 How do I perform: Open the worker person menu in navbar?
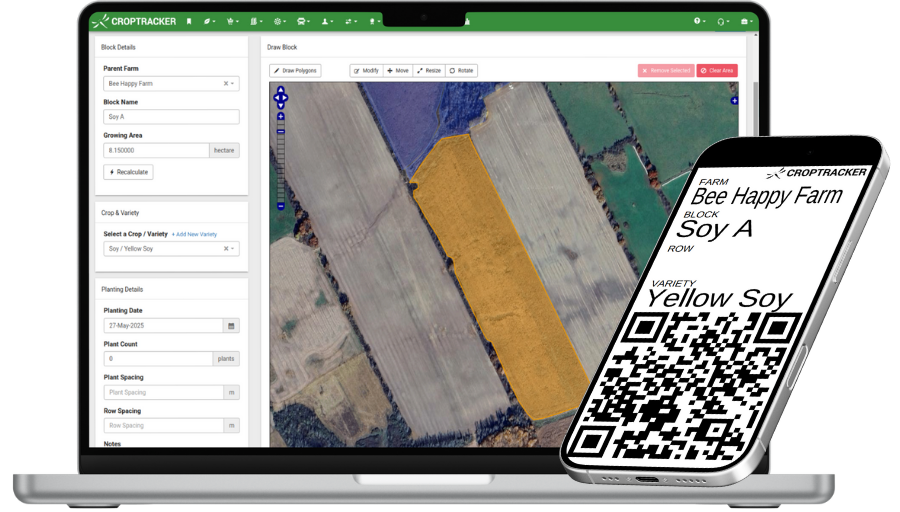pos(327,21)
